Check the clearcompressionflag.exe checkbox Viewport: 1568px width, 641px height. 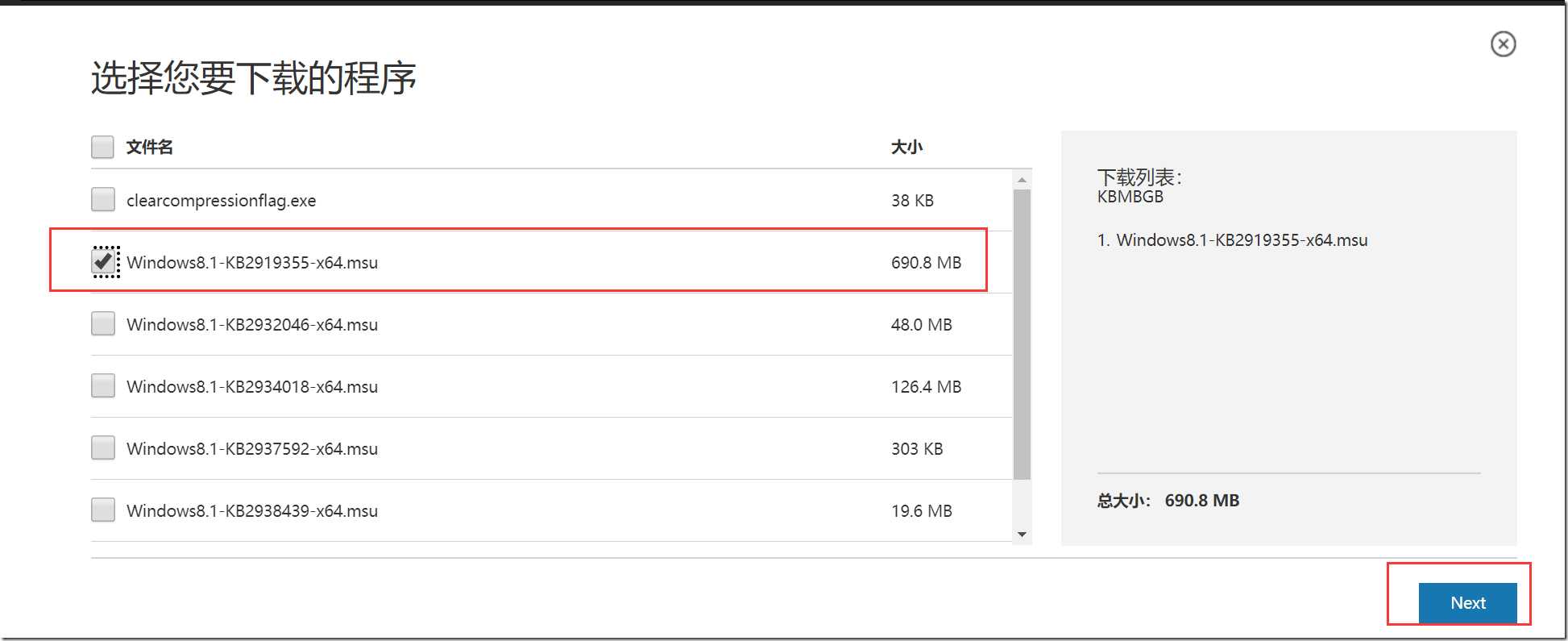(102, 199)
